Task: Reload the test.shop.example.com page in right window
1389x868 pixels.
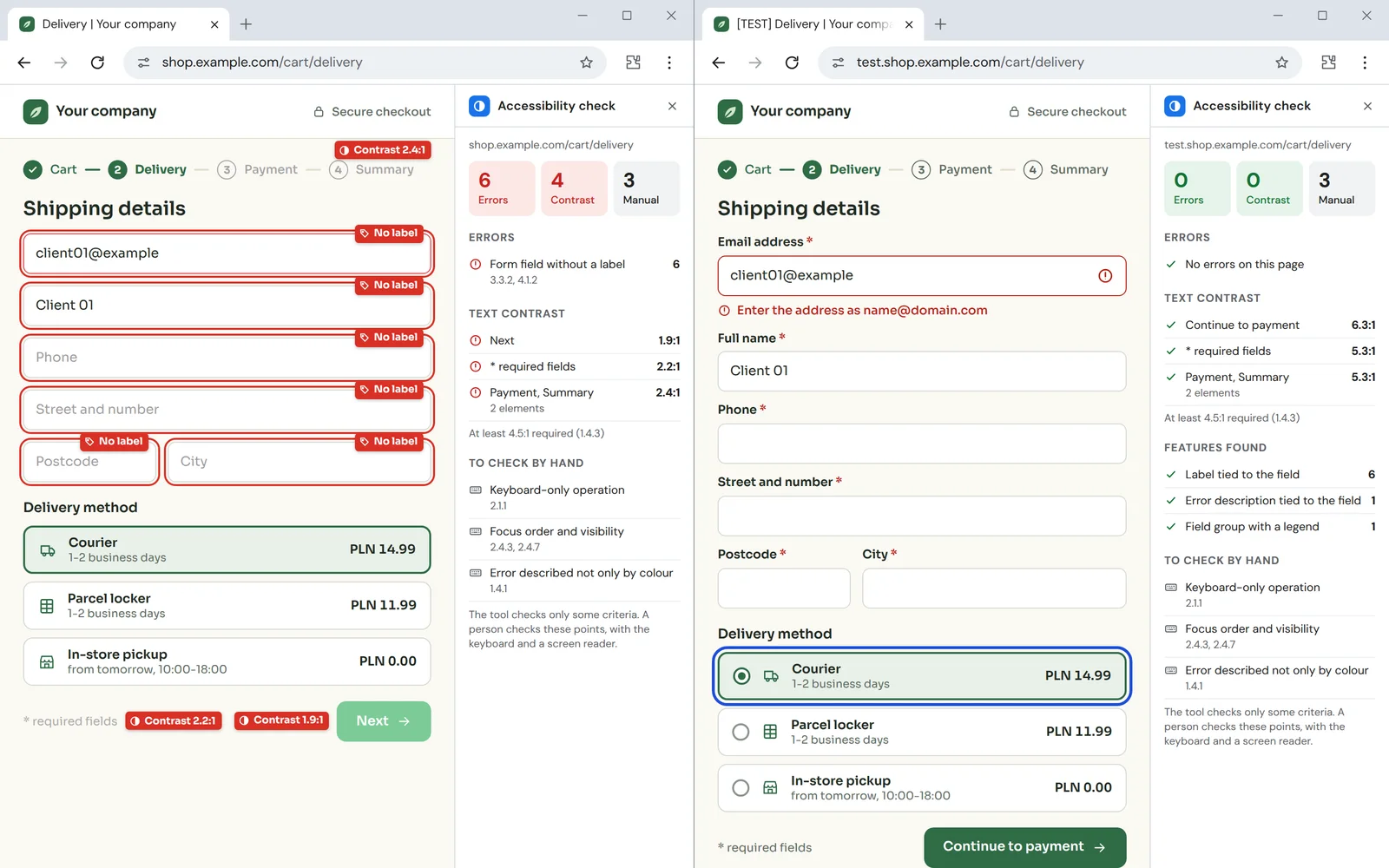Action: click(792, 62)
